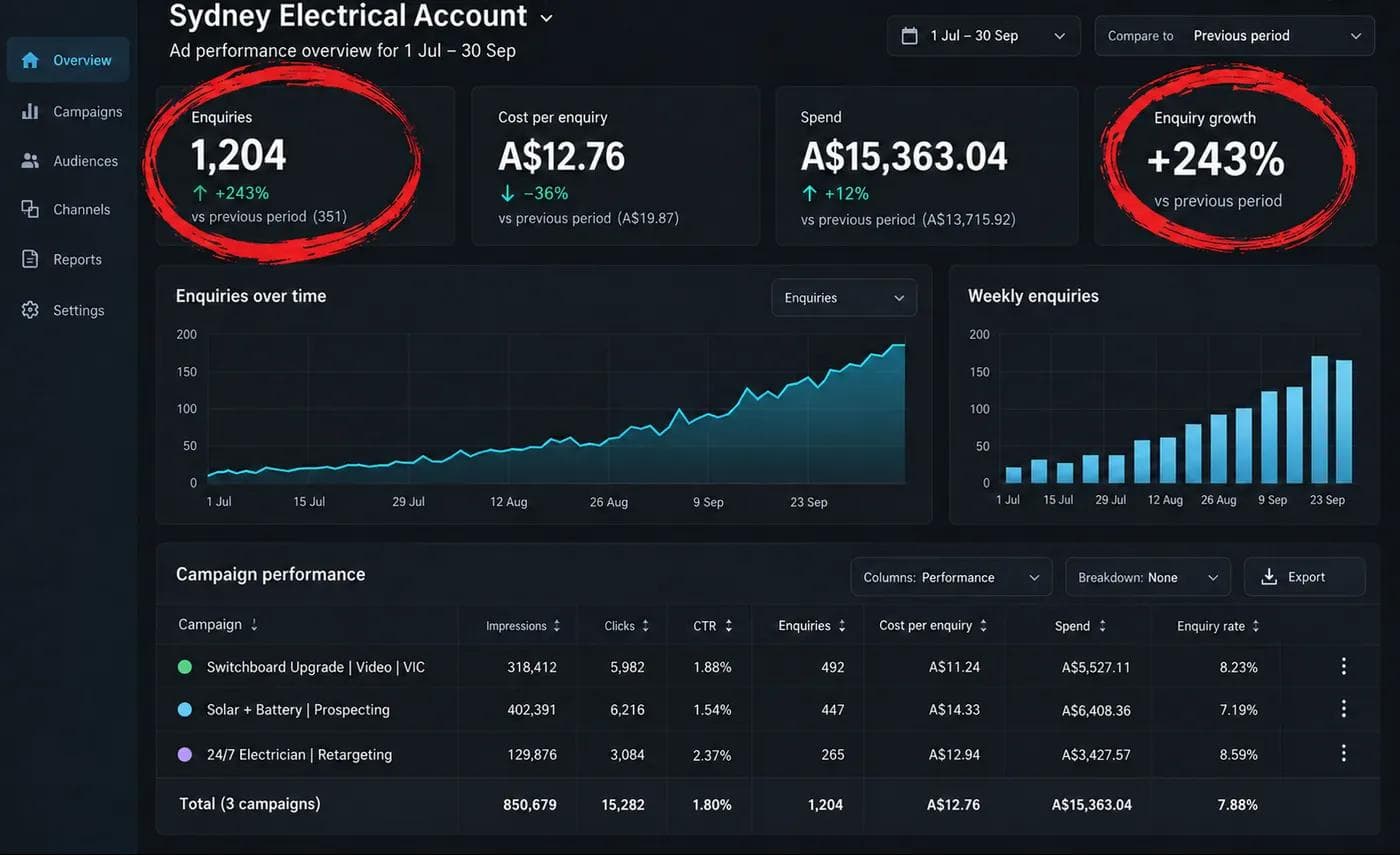Click the 8.23% enquiry rate cell
The height and width of the screenshot is (855, 1400).
click(x=1238, y=667)
